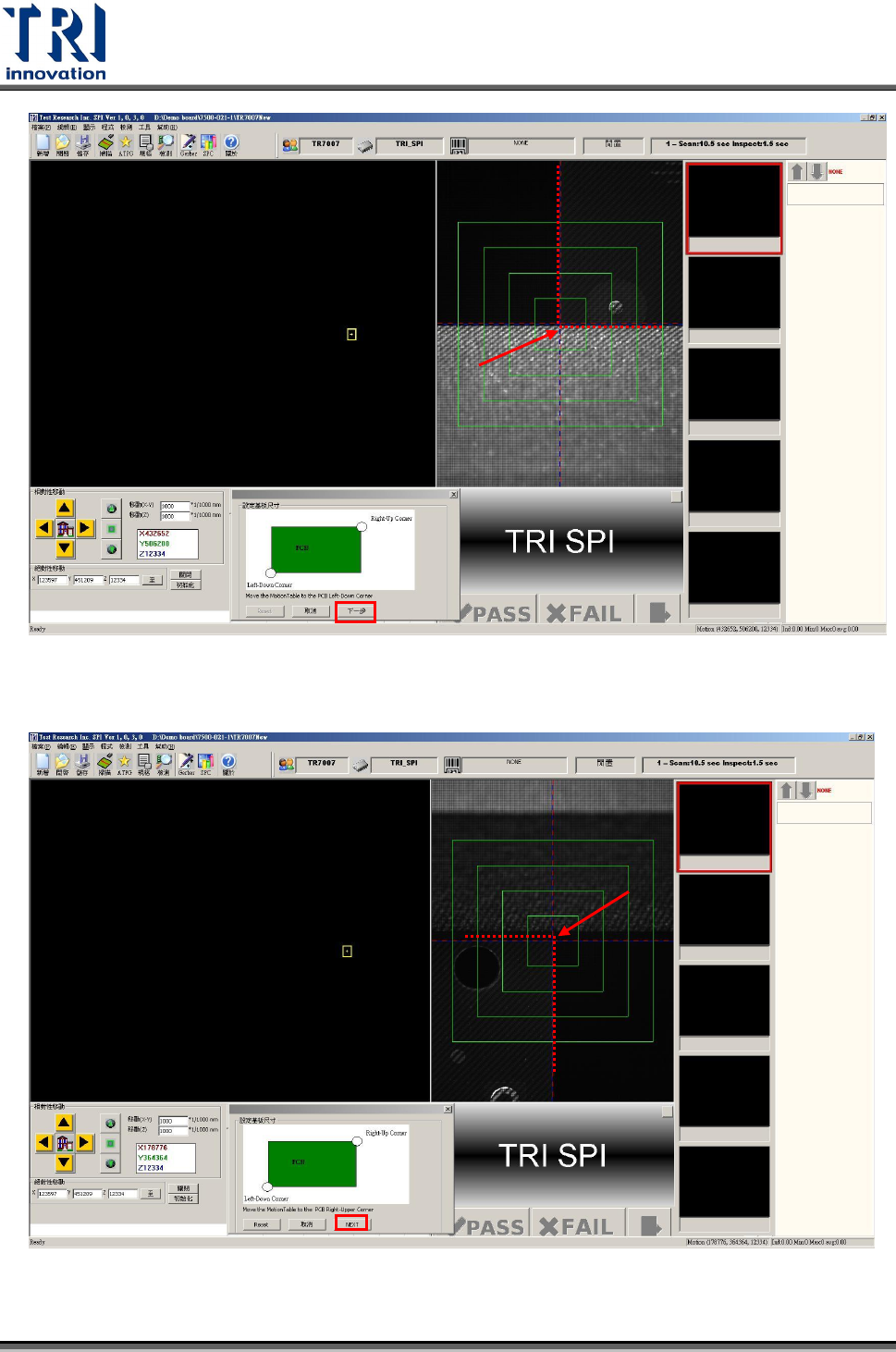Click the home icon between jog arrows, upper screenshot

(x=65, y=528)
